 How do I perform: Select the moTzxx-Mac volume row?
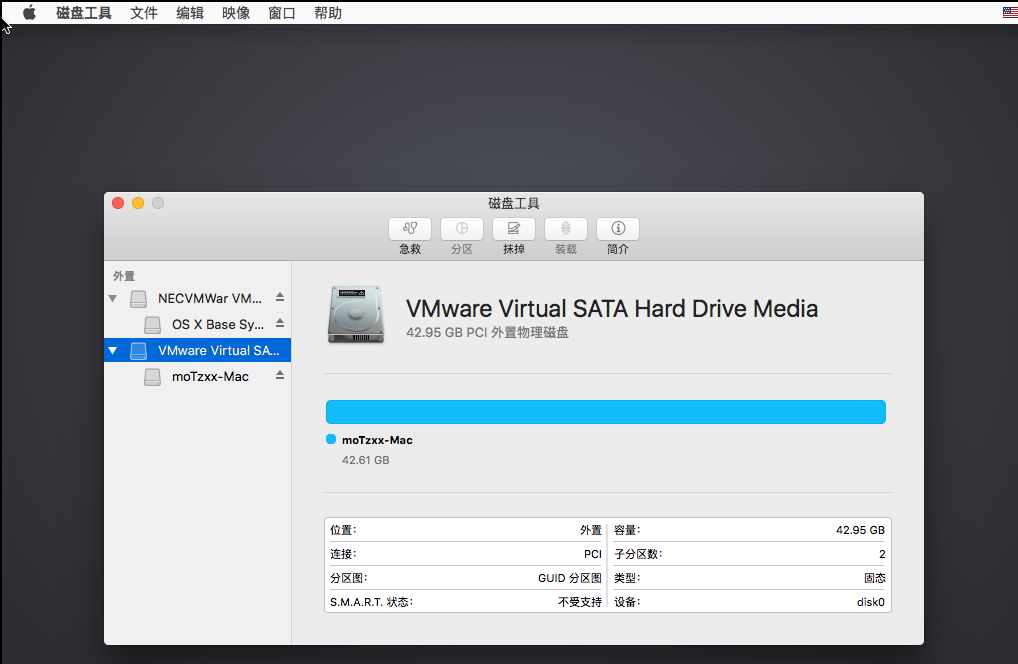pos(197,376)
